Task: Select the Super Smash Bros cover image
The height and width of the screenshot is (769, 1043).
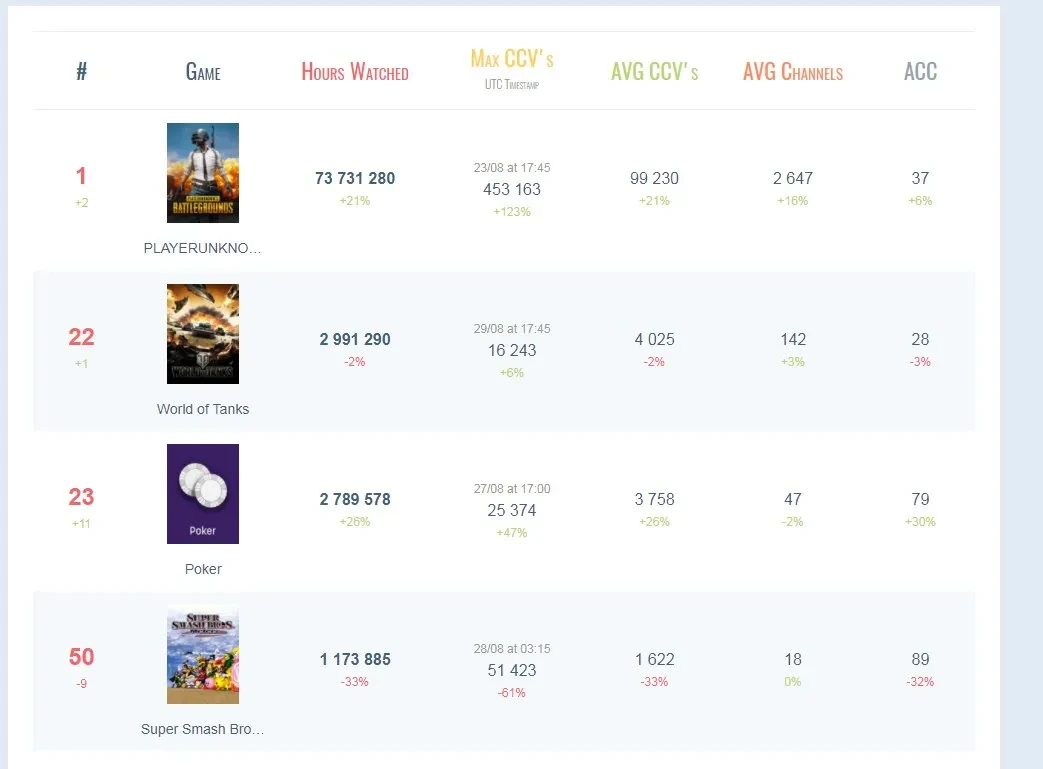Action: (x=203, y=655)
